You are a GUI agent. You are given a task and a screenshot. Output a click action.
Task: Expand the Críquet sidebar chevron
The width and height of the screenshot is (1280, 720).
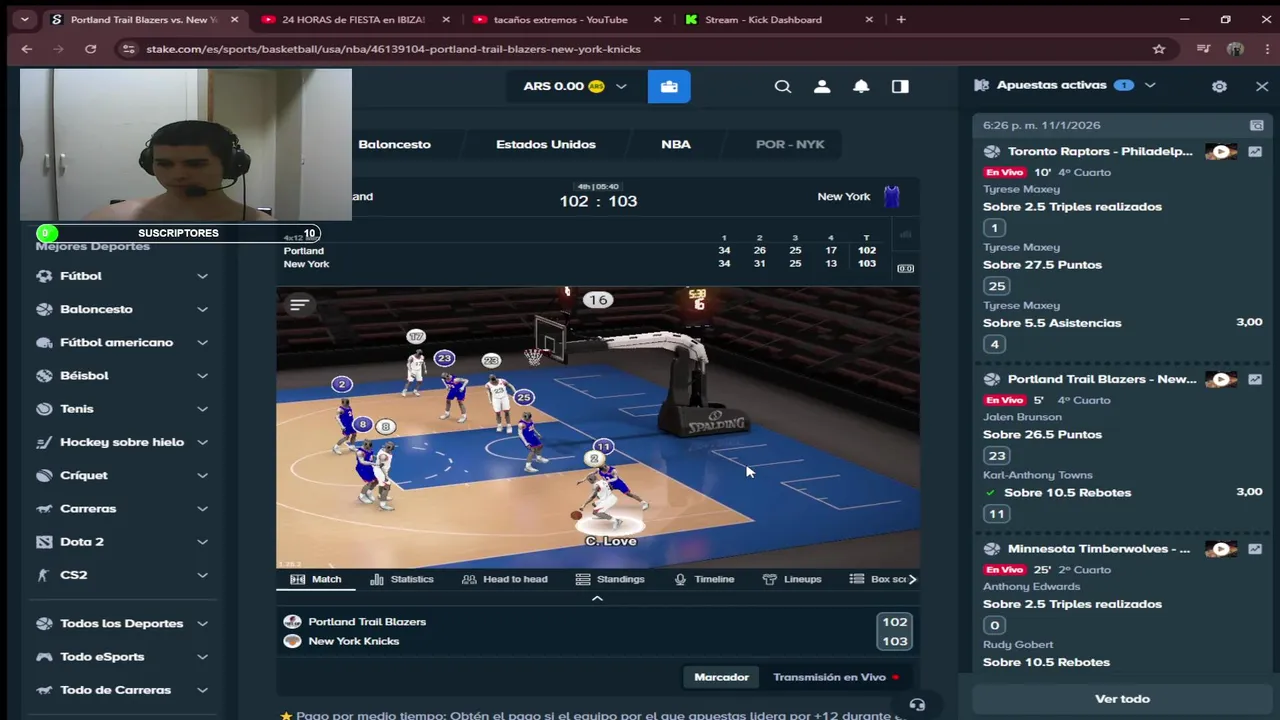[202, 475]
